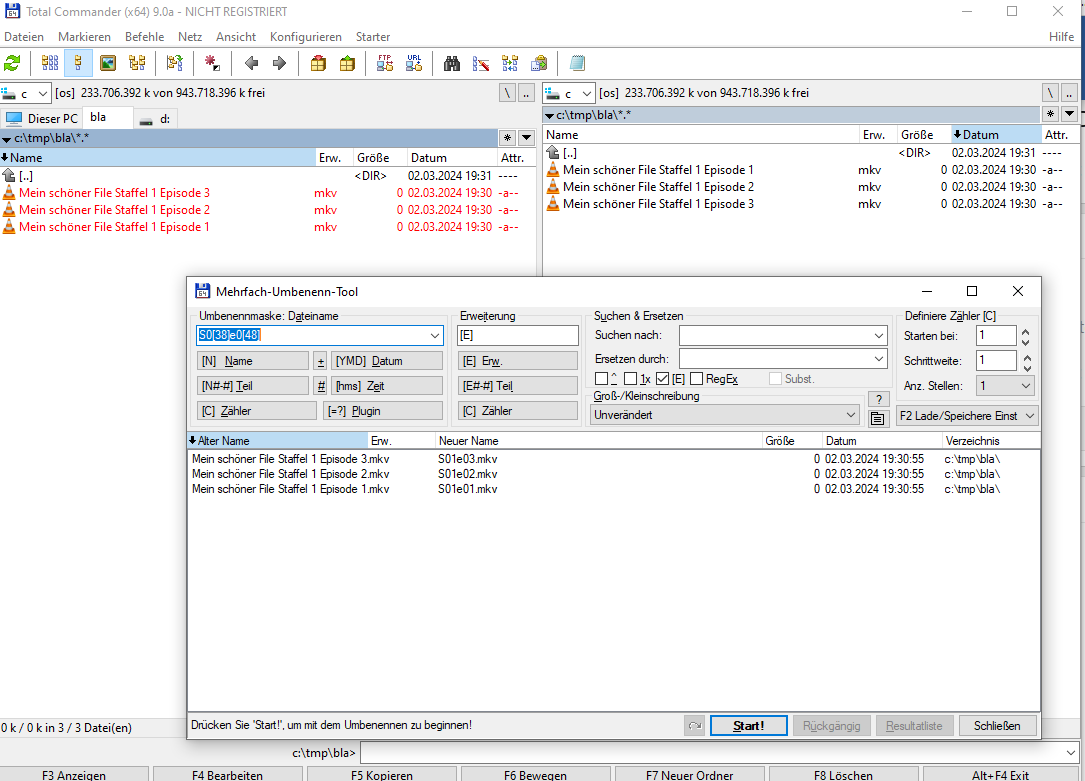Viewport: 1085px width, 781px height.
Task: Insert the [N] Name placeholder
Action: tap(253, 361)
